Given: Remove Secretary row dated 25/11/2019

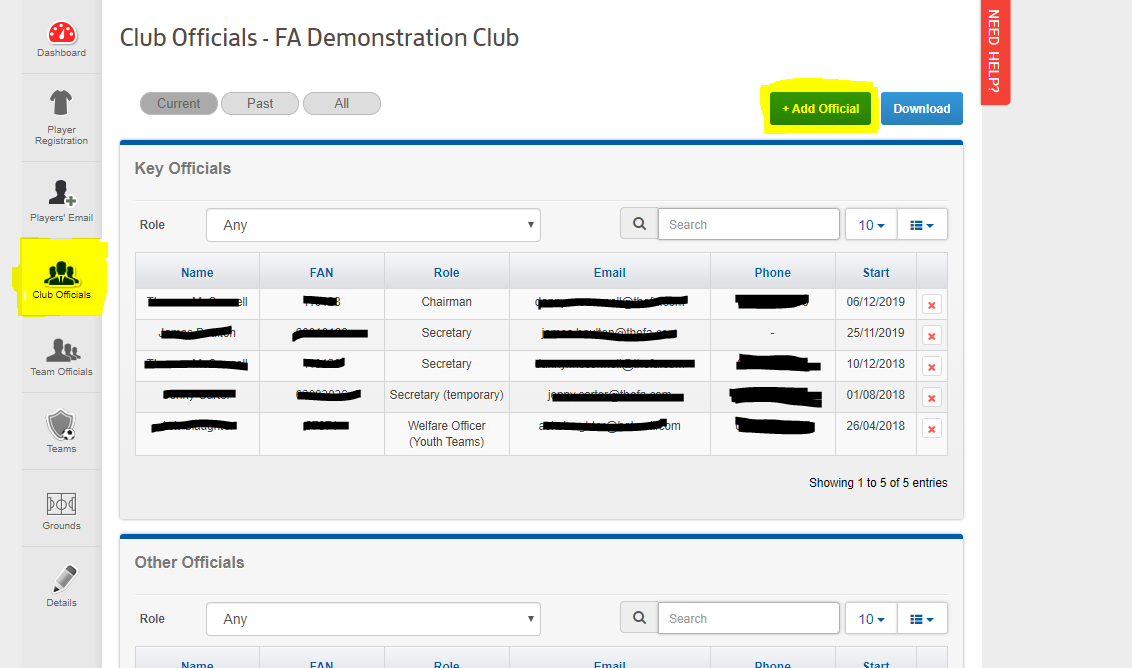Looking at the screenshot, I should point(931,336).
